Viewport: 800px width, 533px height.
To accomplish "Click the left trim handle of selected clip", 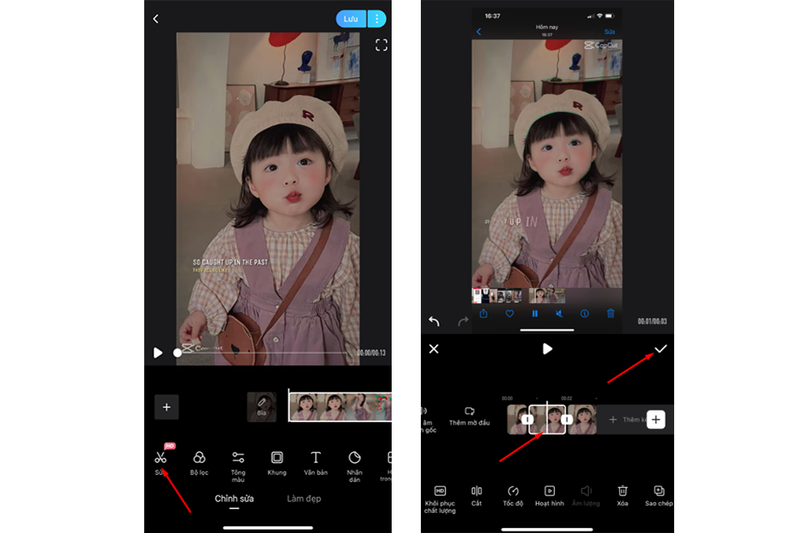I will click(x=527, y=419).
